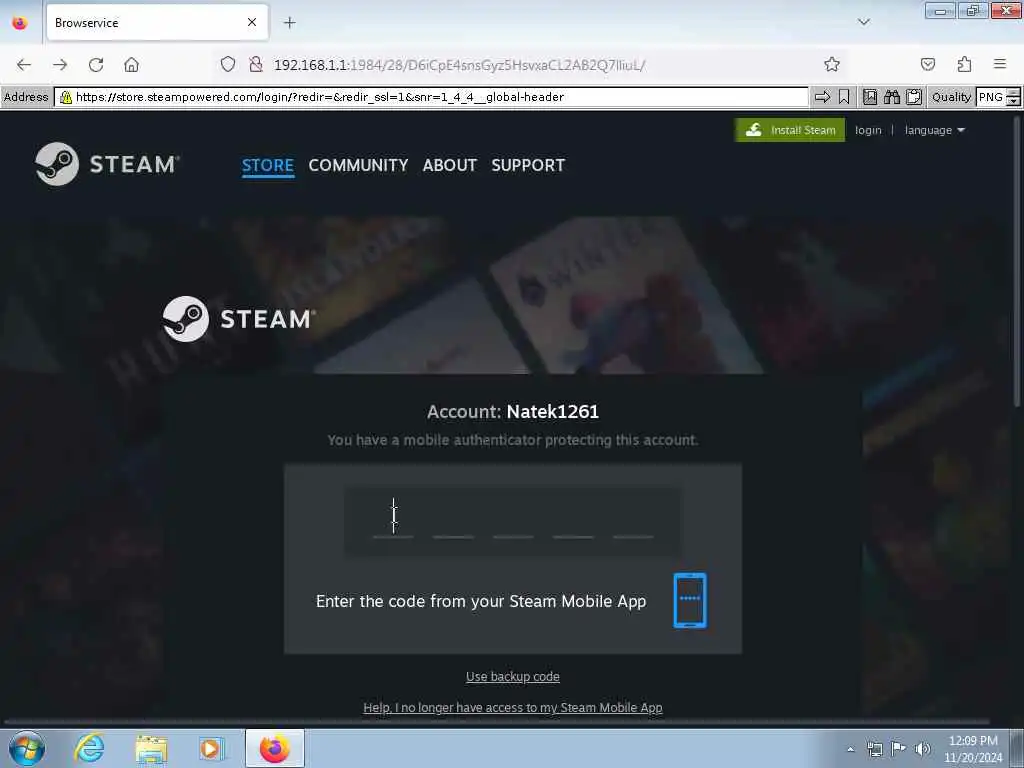
Task: Click Action Center flag icon
Action: [899, 749]
